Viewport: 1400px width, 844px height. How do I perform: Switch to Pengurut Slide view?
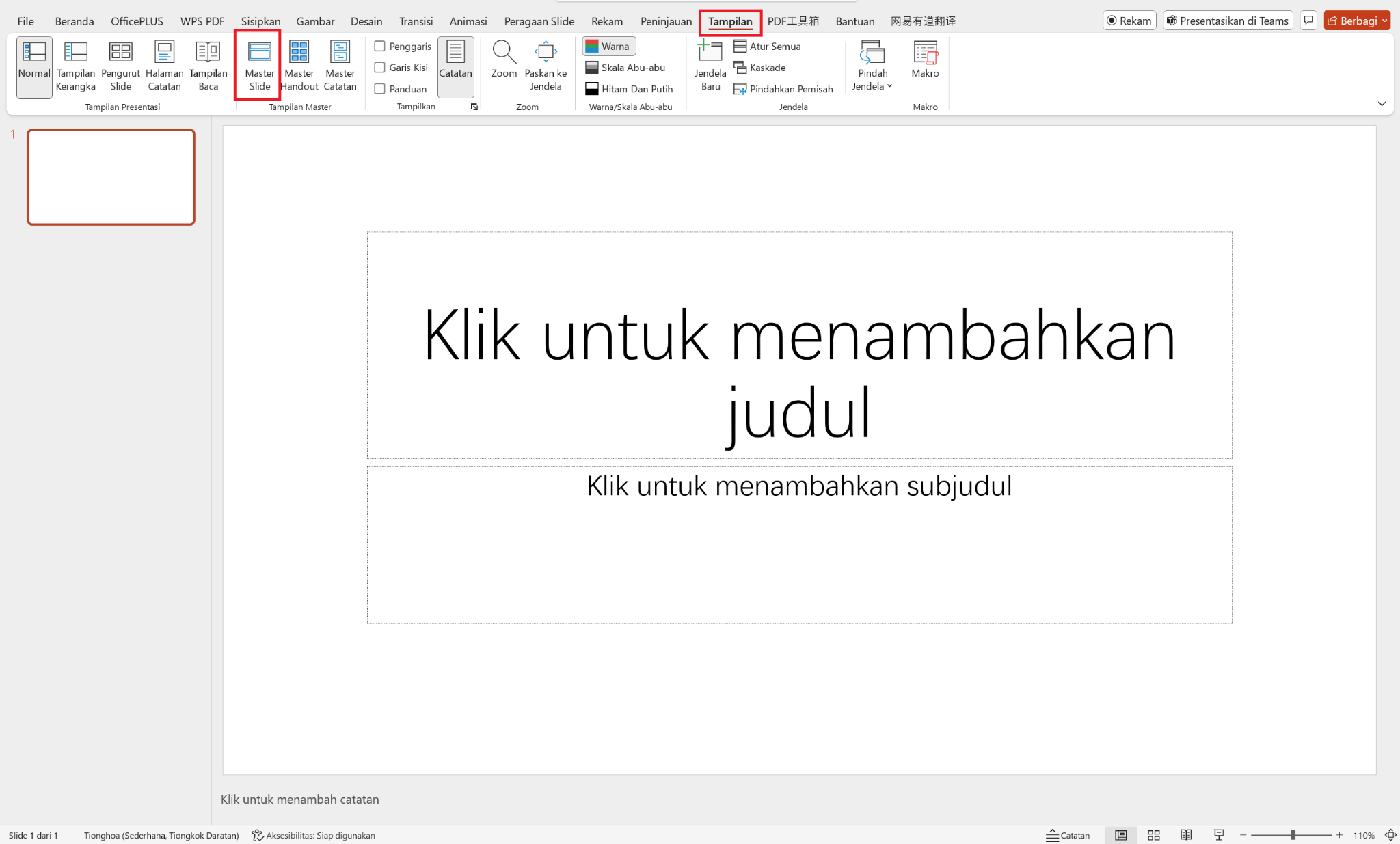click(120, 64)
